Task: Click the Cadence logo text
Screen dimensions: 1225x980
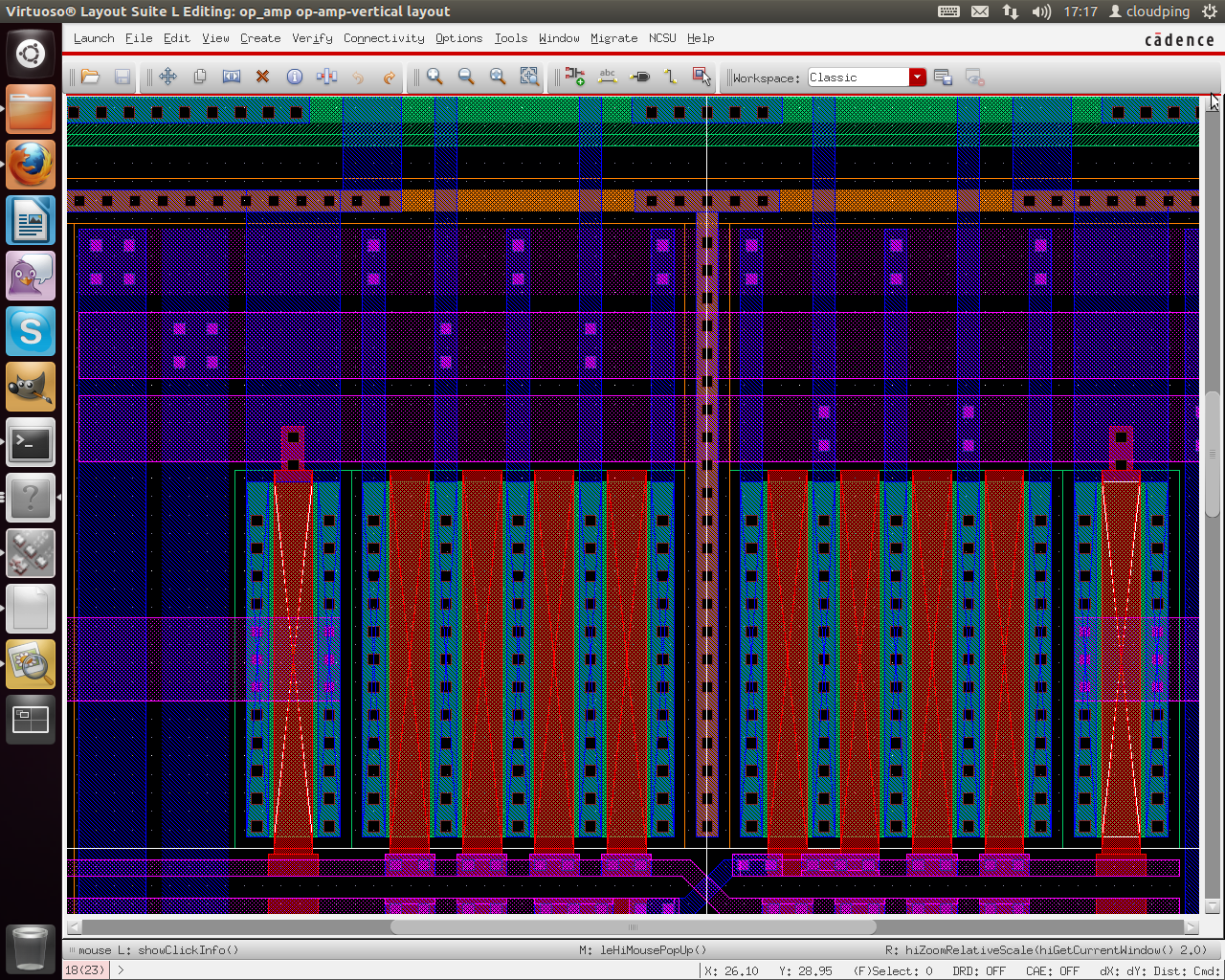Action: coord(1179,39)
